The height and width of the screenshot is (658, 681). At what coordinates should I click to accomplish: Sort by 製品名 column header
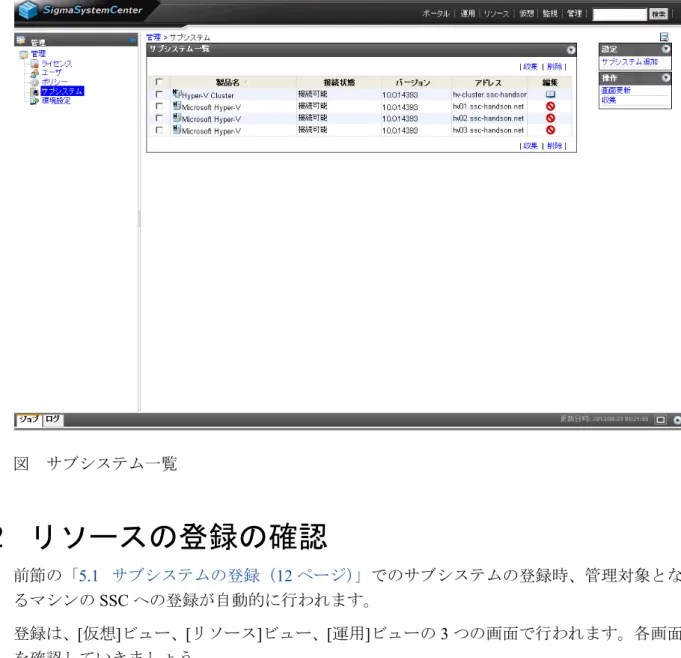tap(228, 83)
